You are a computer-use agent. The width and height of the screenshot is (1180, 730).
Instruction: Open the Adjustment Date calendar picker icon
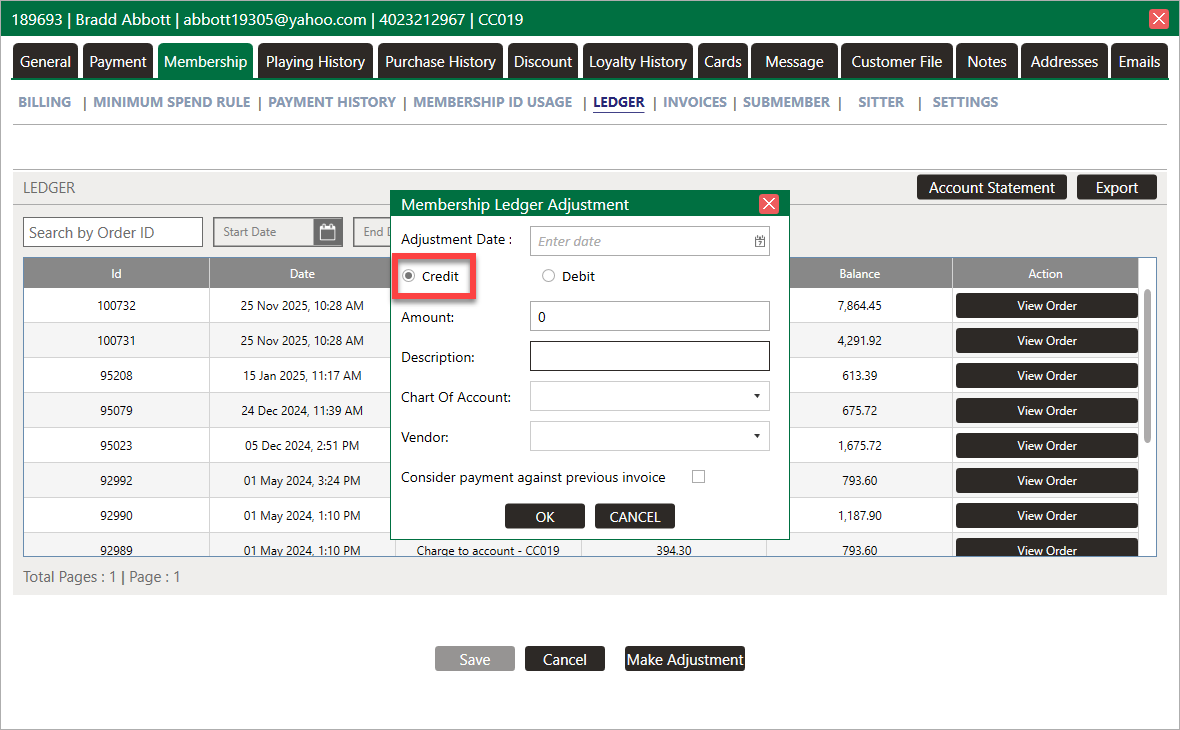tap(759, 241)
